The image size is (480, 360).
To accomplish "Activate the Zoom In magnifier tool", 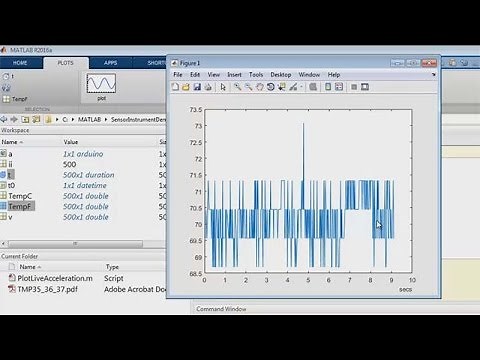I will tap(237, 87).
